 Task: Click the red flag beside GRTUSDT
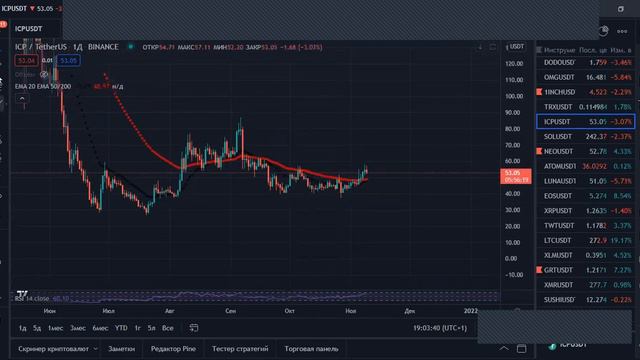point(539,270)
